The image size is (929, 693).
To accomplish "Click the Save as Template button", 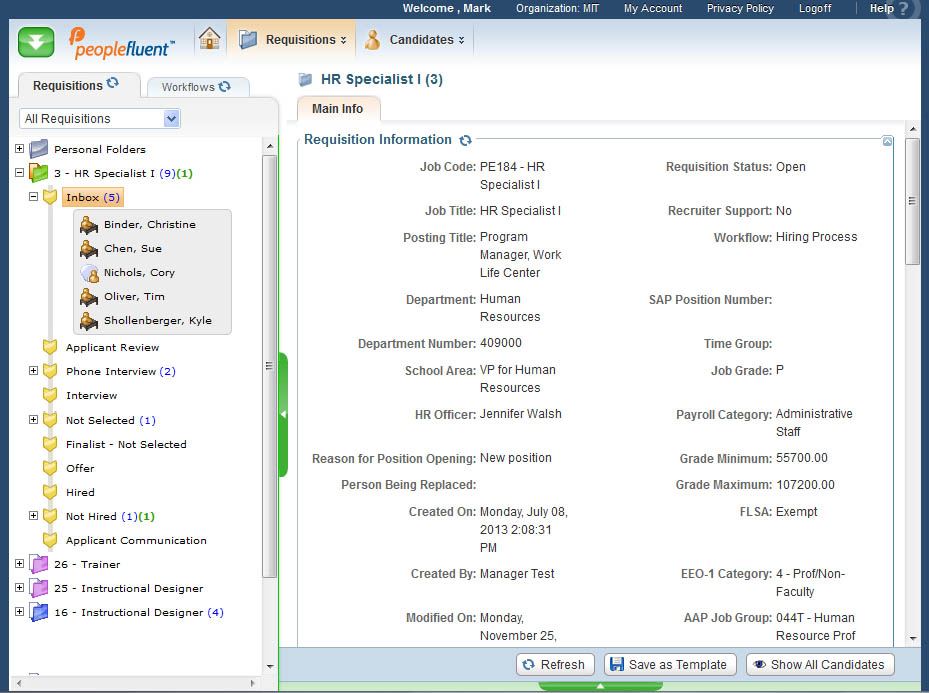I will click(670, 664).
